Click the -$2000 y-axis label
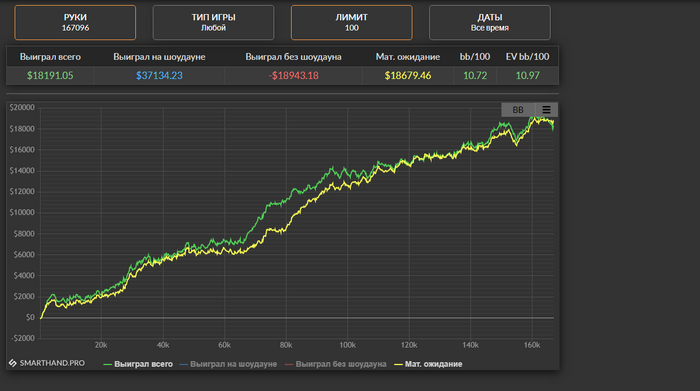 23,338
